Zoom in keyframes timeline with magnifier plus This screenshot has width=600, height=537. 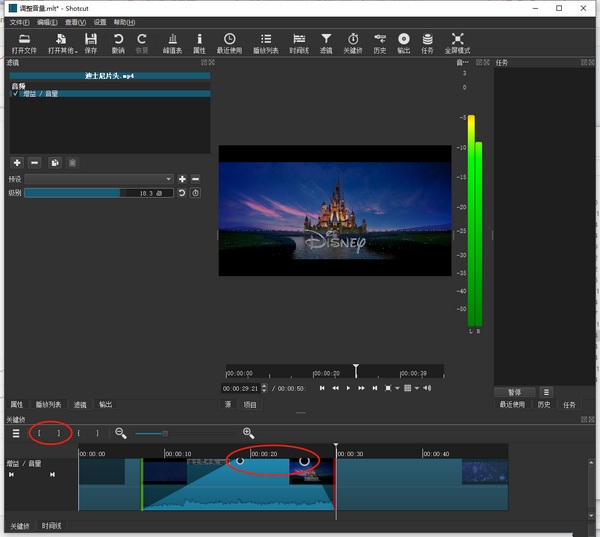tap(248, 433)
